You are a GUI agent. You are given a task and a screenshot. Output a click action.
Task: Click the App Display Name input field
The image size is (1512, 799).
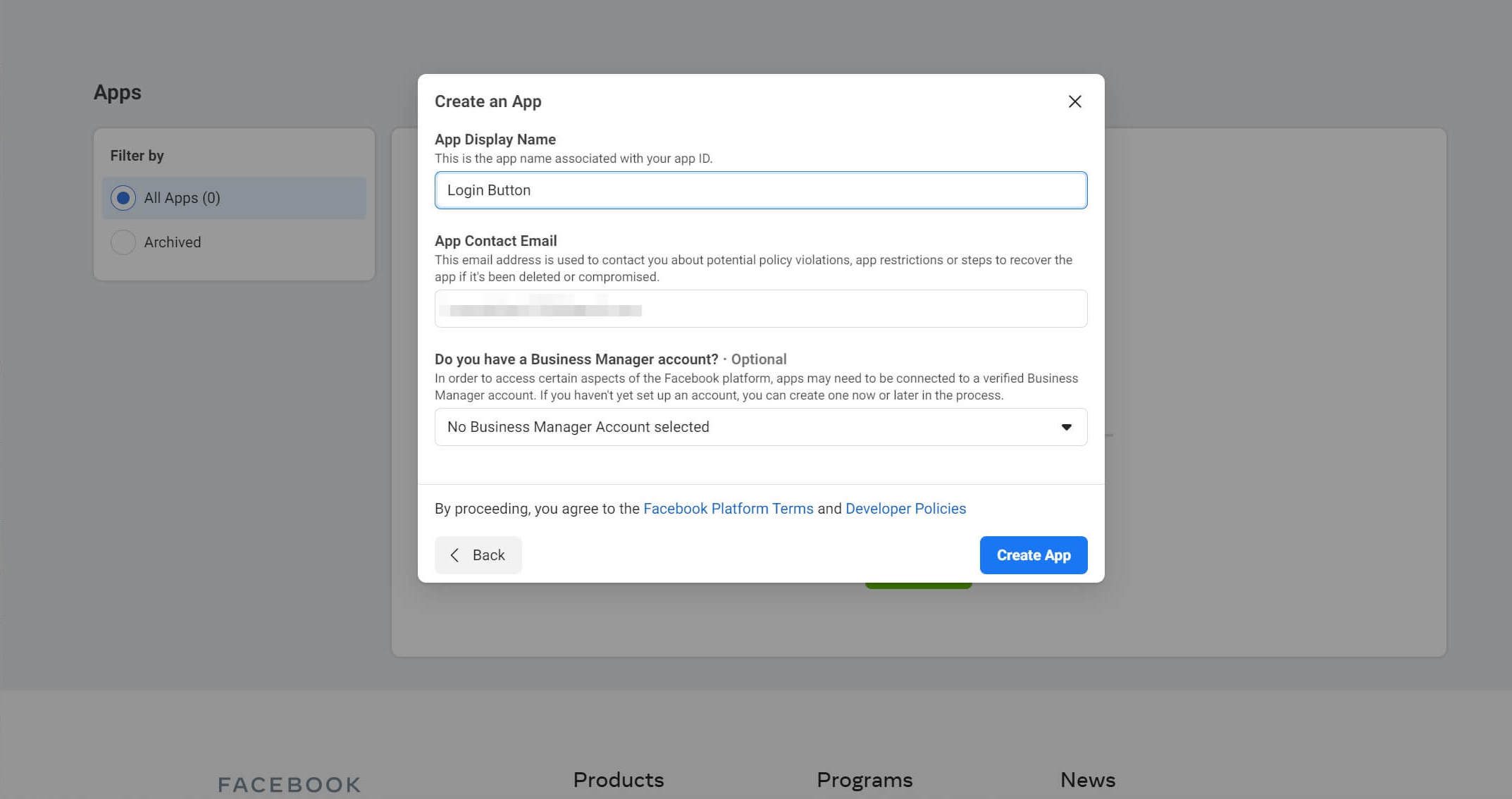click(x=760, y=189)
